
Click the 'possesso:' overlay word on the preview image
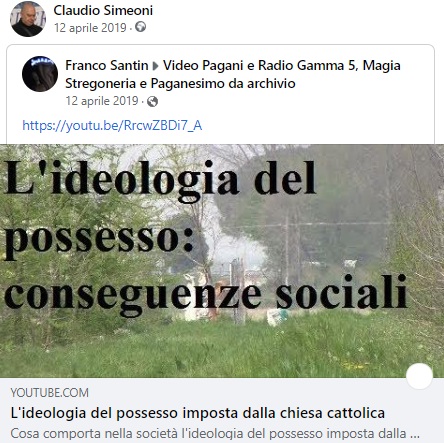(99, 240)
